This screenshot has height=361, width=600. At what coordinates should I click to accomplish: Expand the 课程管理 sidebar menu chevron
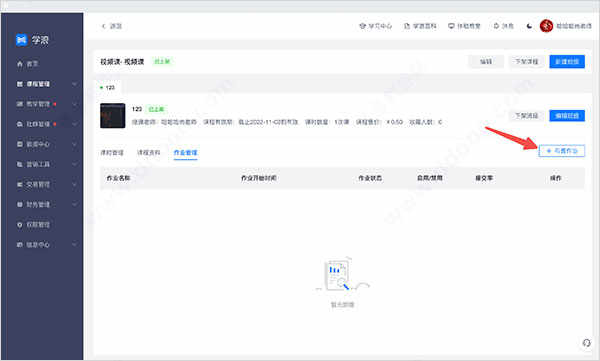click(74, 84)
